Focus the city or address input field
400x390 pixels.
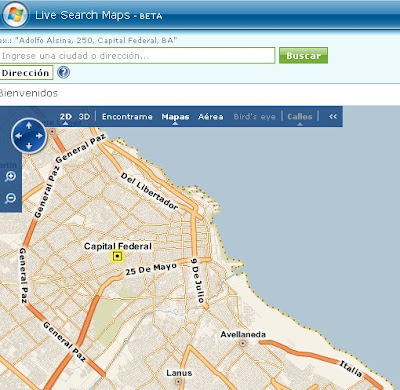(x=137, y=55)
